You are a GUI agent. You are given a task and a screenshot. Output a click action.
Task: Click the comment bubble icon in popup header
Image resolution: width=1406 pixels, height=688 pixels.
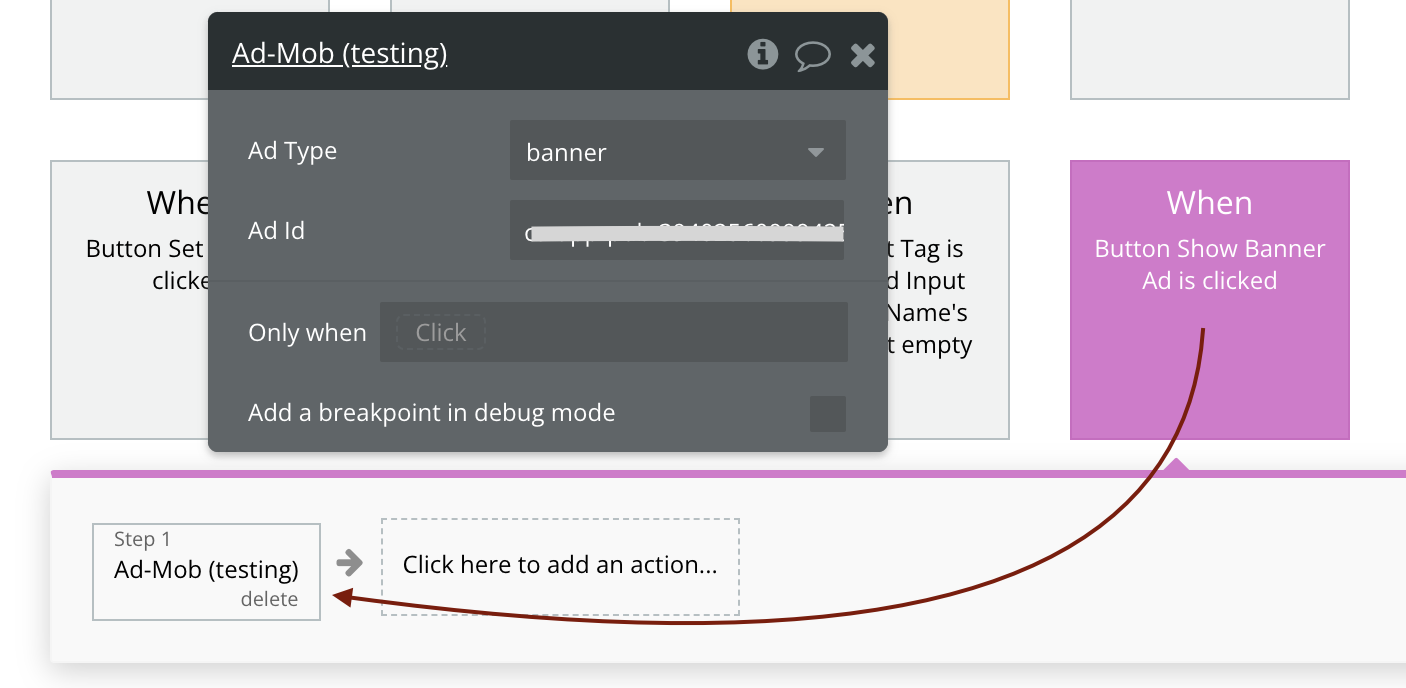pos(812,55)
